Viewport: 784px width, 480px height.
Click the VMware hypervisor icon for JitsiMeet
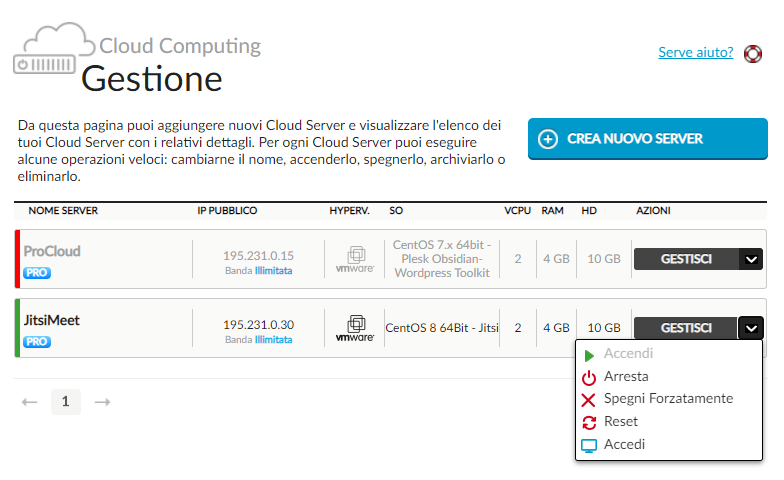[x=355, y=328]
